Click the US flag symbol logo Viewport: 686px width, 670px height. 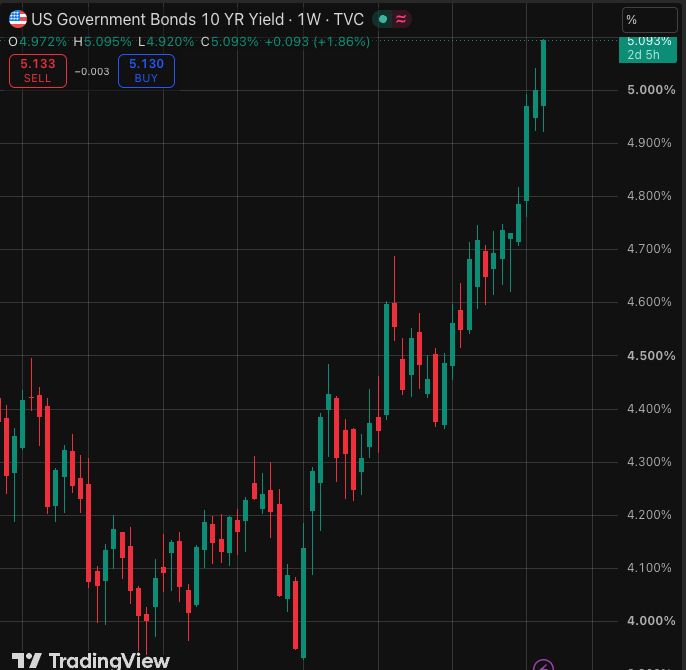coord(18,19)
